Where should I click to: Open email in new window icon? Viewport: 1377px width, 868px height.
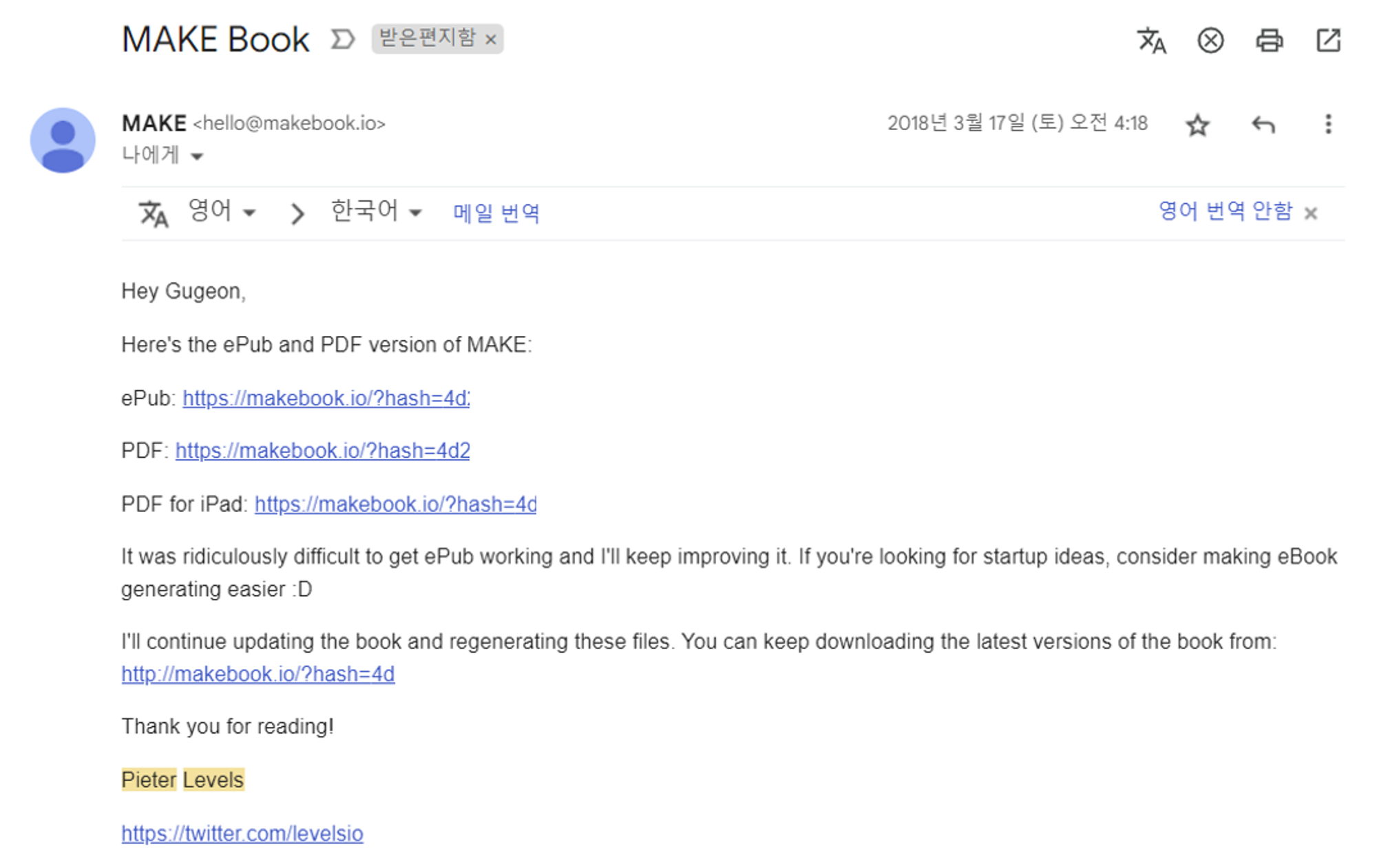[1328, 40]
